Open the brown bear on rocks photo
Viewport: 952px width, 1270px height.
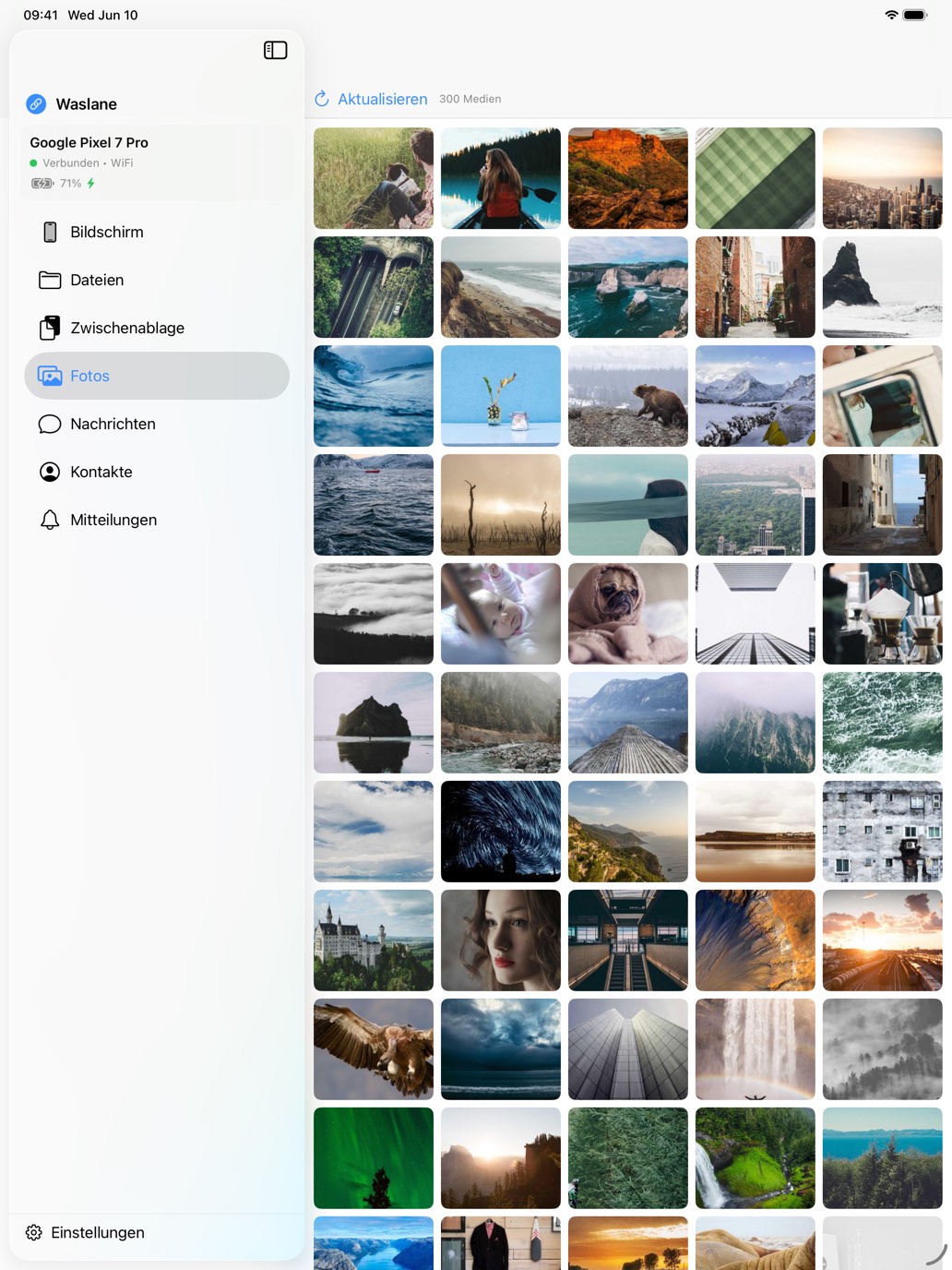[x=628, y=396]
